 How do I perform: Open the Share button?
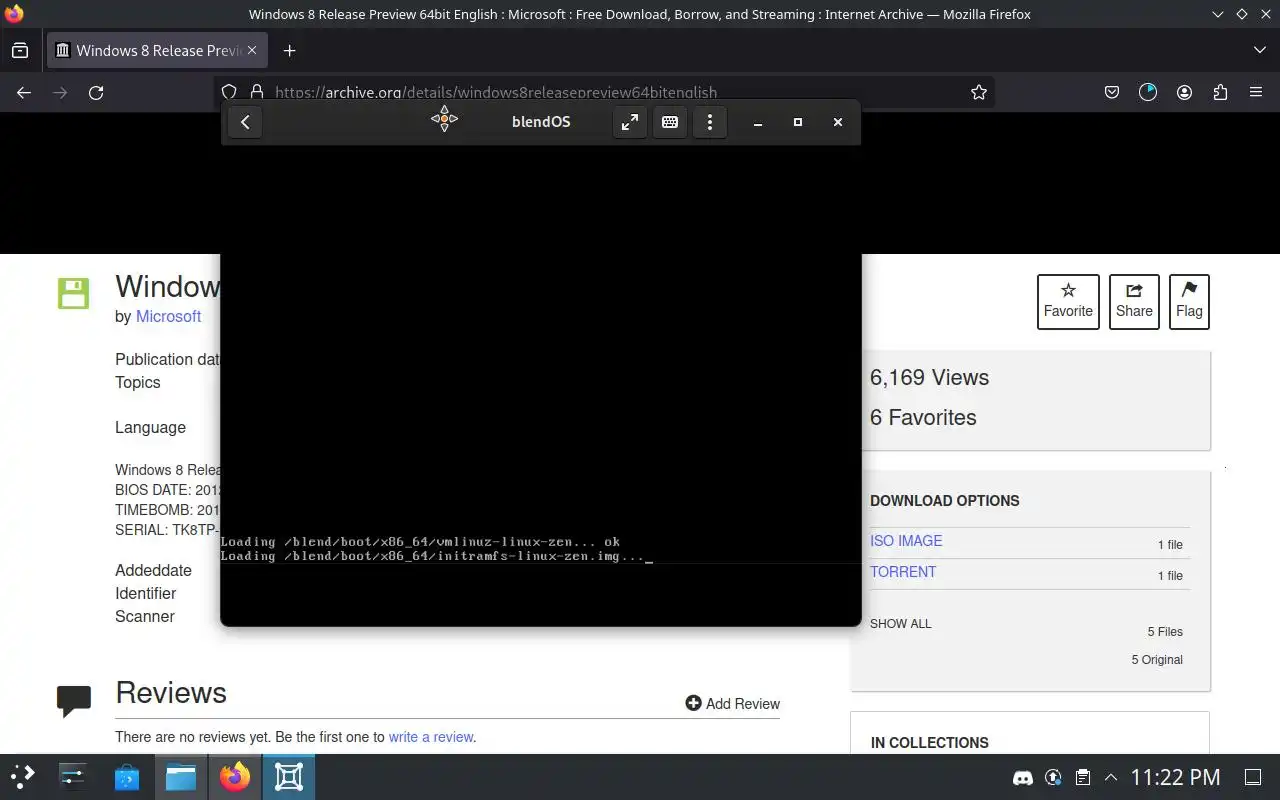[1134, 301]
